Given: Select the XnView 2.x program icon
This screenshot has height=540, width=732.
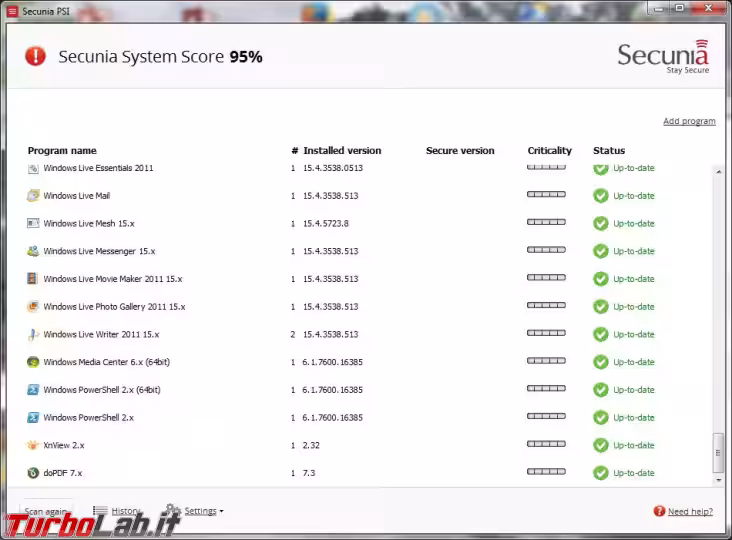Looking at the screenshot, I should pyautogui.click(x=33, y=445).
